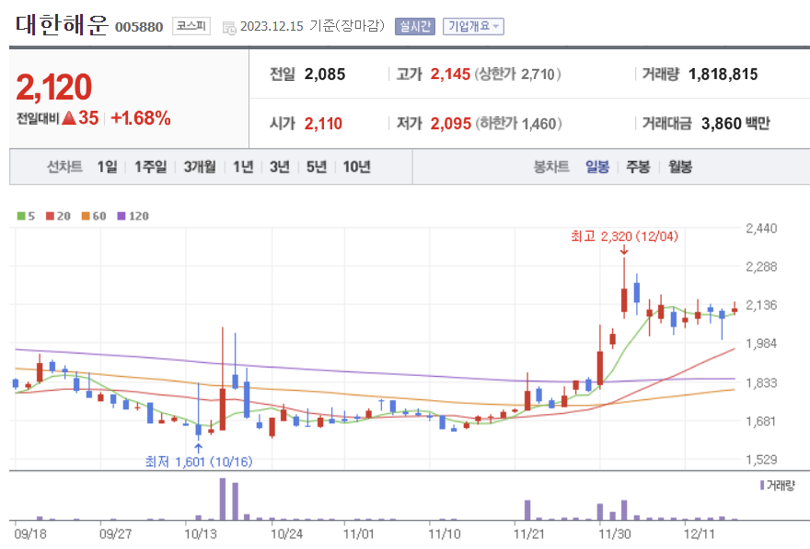Click the 거래대금 3,860 백만 value

736,124
